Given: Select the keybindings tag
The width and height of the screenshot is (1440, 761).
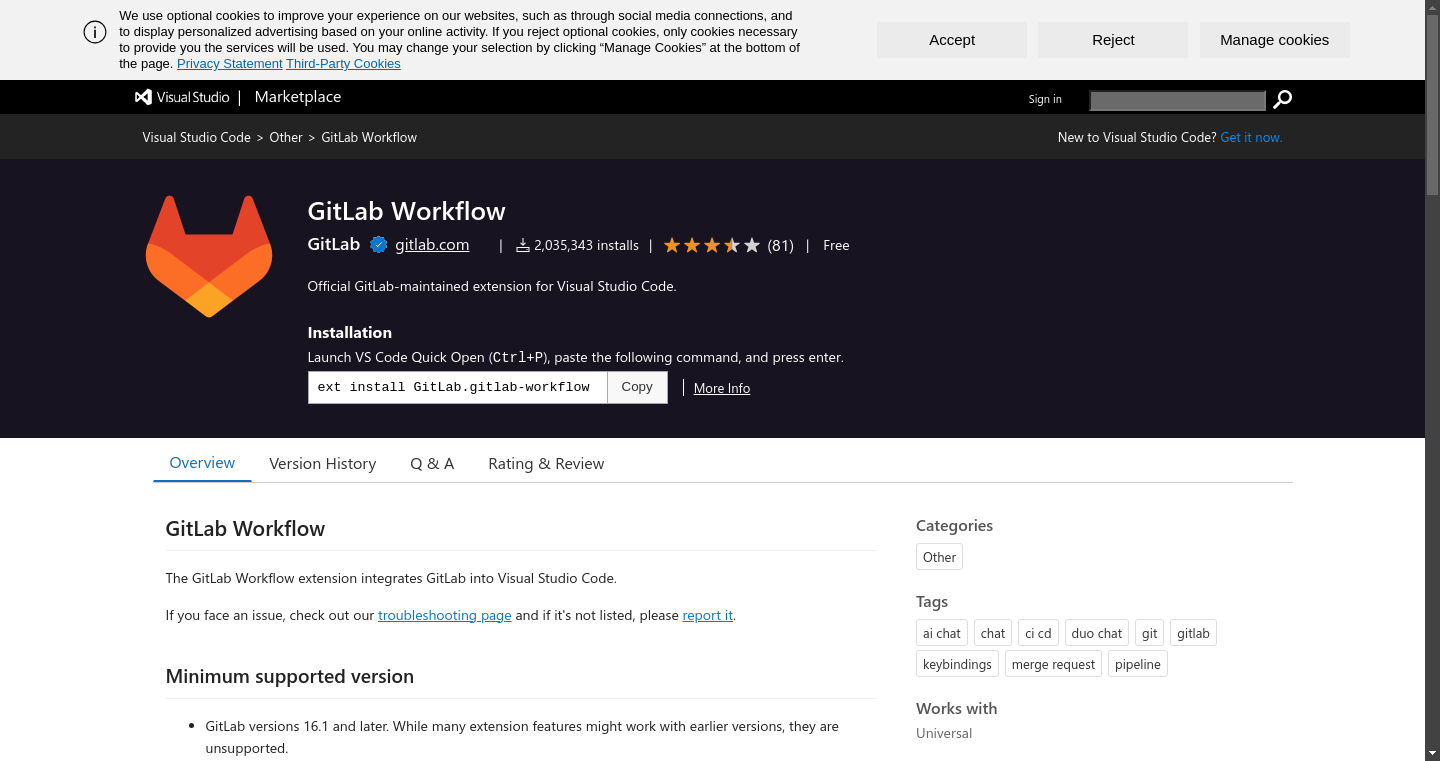Looking at the screenshot, I should 958,664.
